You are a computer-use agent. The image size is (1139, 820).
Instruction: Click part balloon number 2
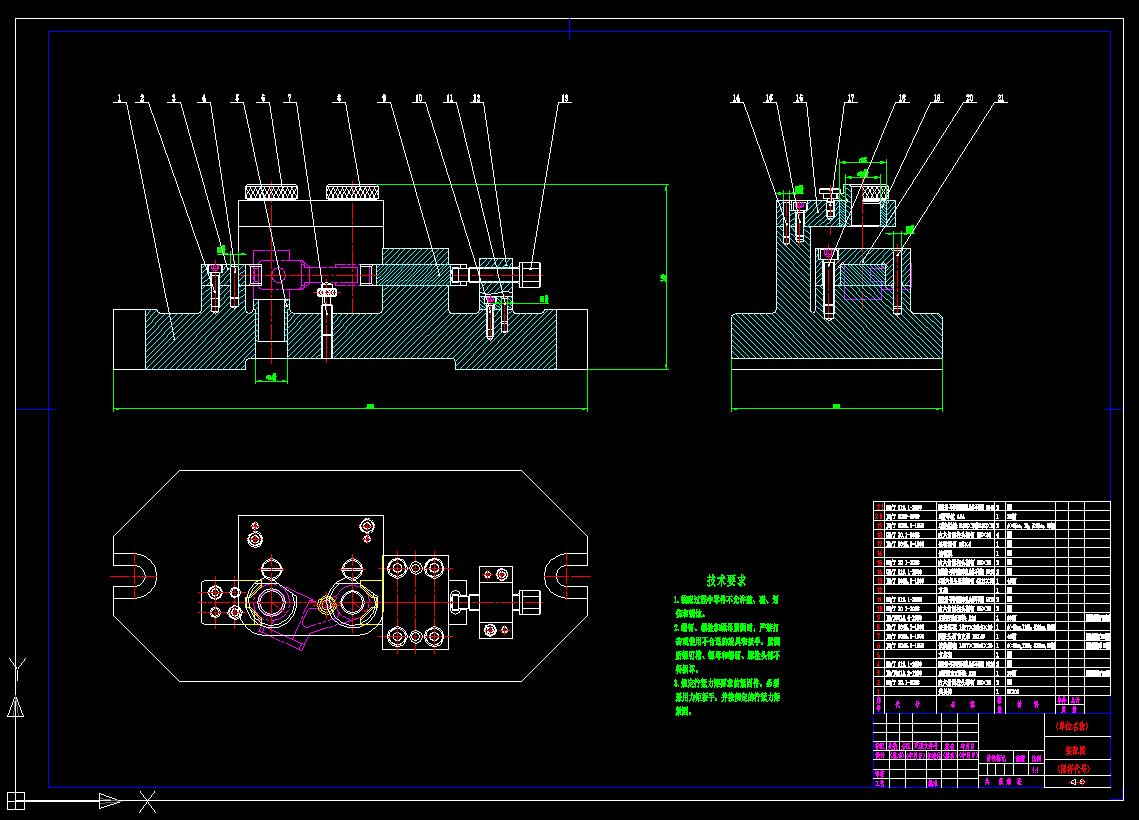click(142, 98)
